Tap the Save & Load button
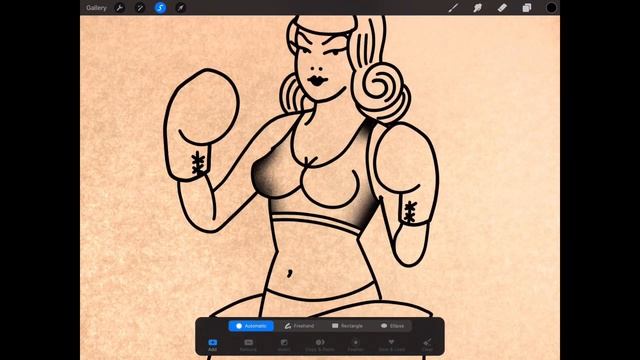Viewport: 640px width, 360px height. pos(391,345)
